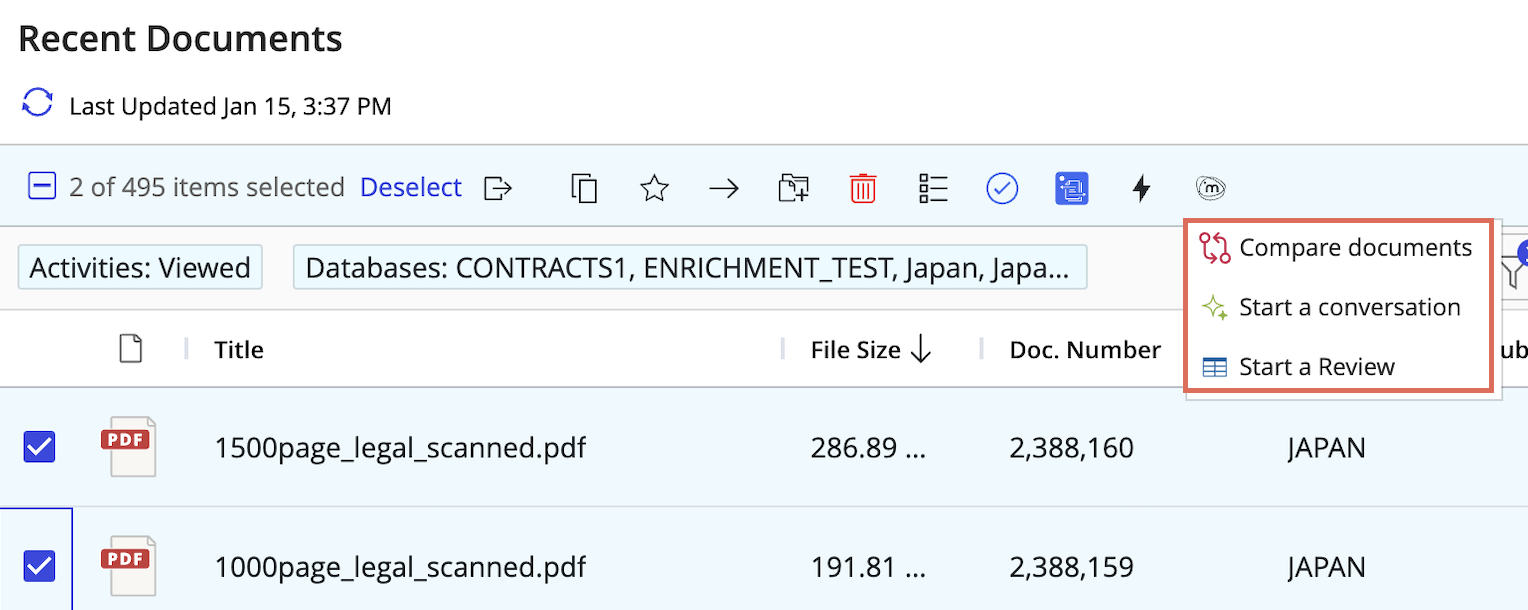This screenshot has height=610, width=1528.
Task: Click the refresh icon beside Last Updated
Action: (x=37, y=104)
